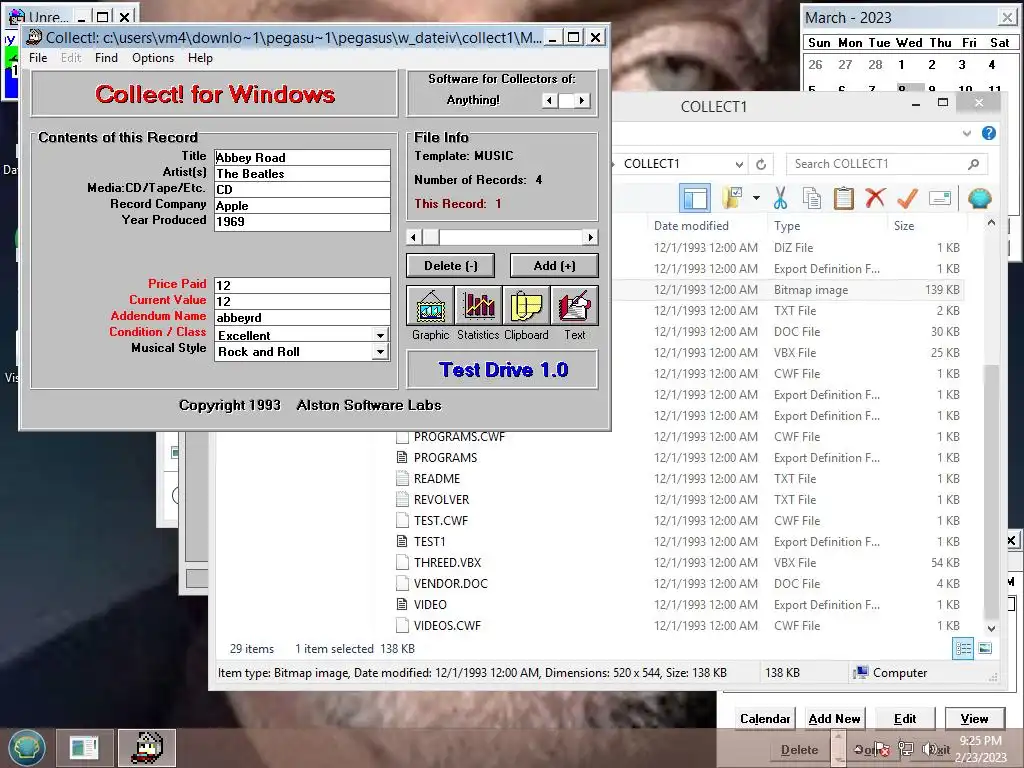Click the Paste clipboard icon in COLLECT1 toolbar
This screenshot has width=1024, height=768.
(844, 198)
